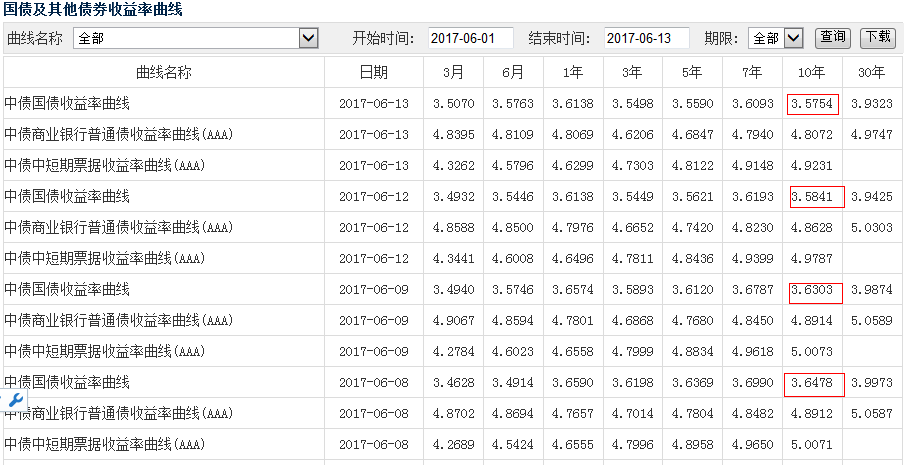The image size is (909, 465).
Task: Click the 曲线名称 combo box arrow button
Action: (309, 39)
